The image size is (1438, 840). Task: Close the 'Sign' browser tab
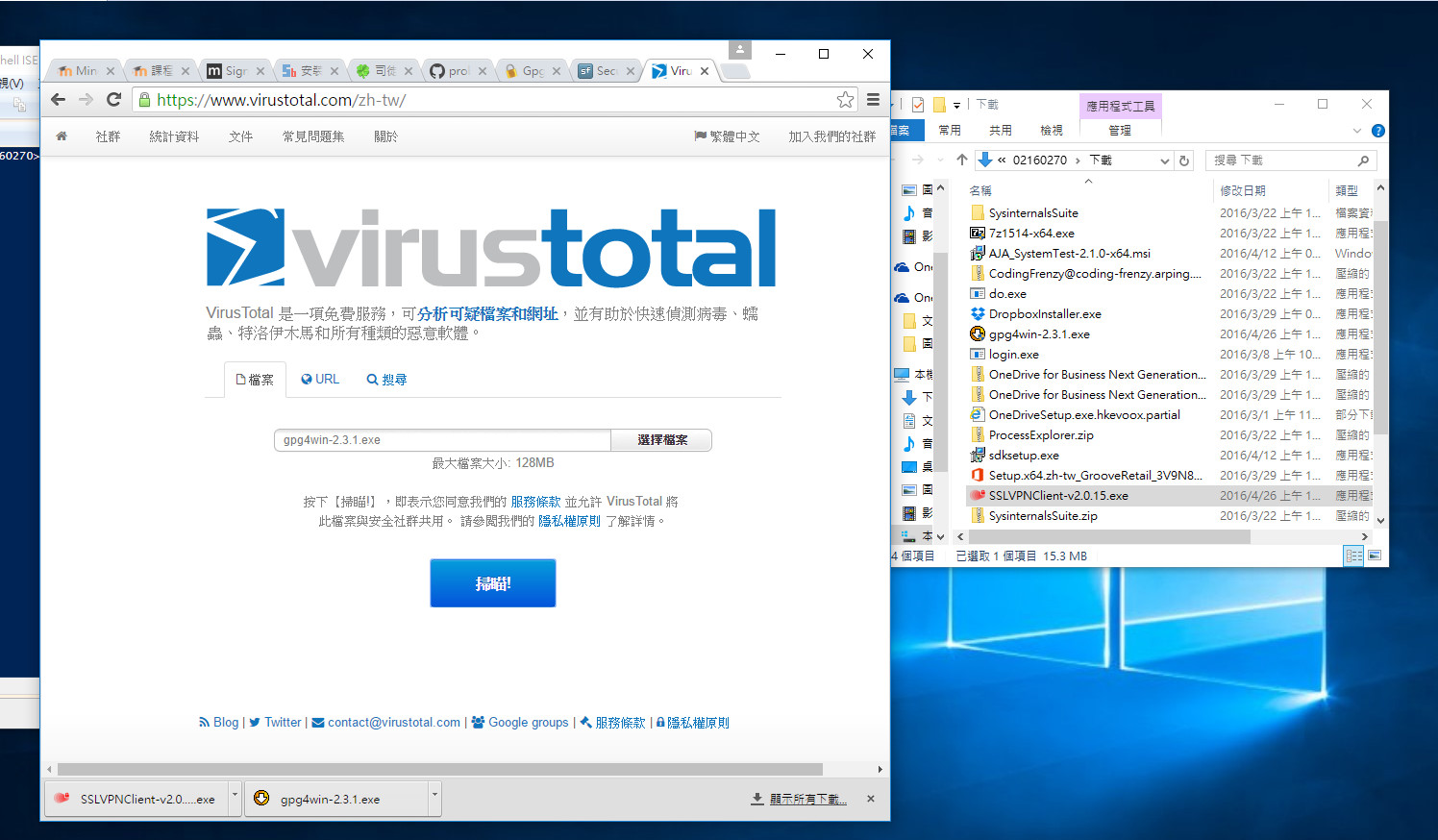260,71
